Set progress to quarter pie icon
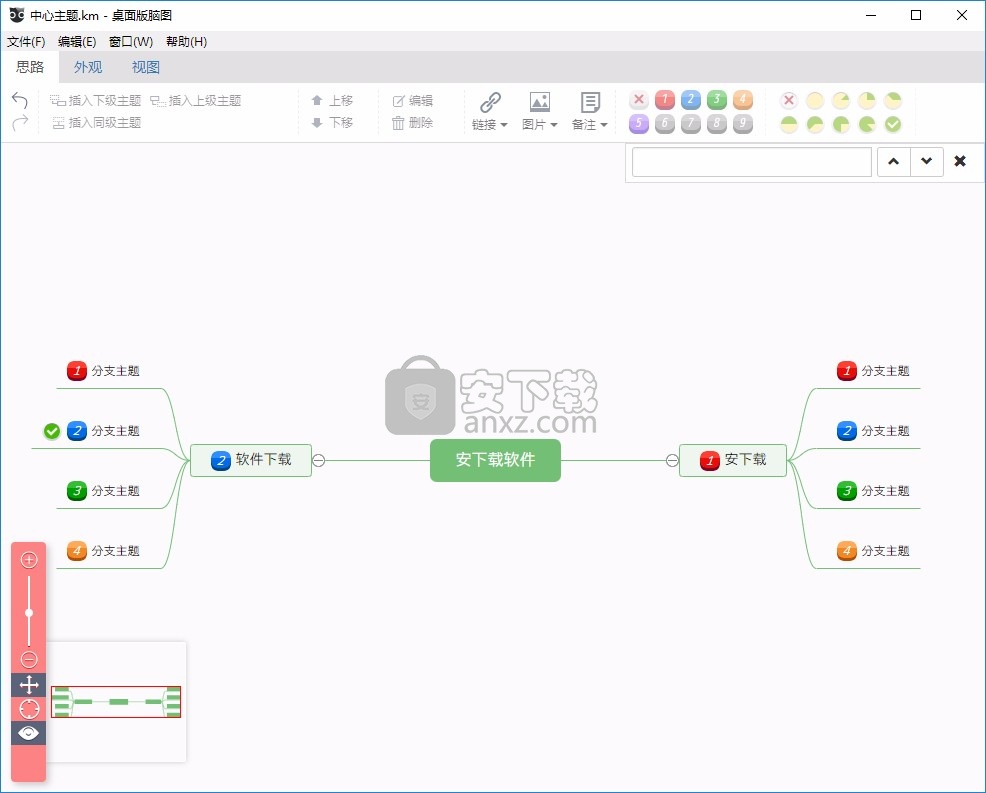Screen dimensions: 986x793 (x=867, y=100)
